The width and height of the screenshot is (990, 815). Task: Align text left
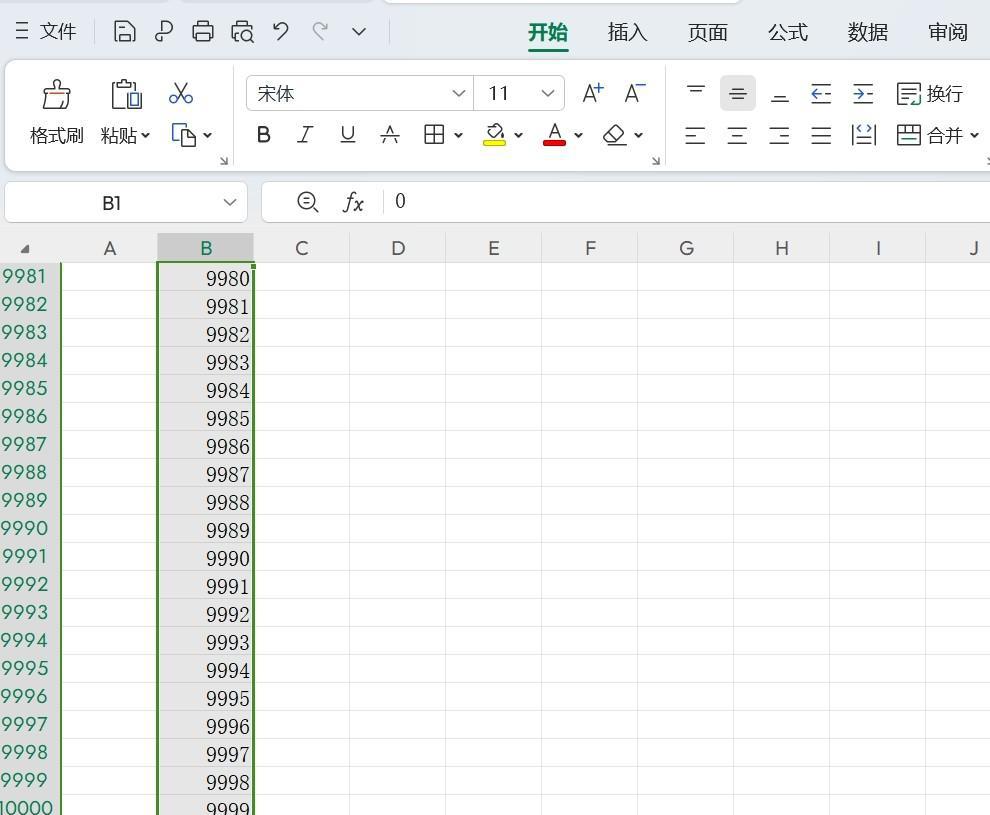tap(695, 135)
